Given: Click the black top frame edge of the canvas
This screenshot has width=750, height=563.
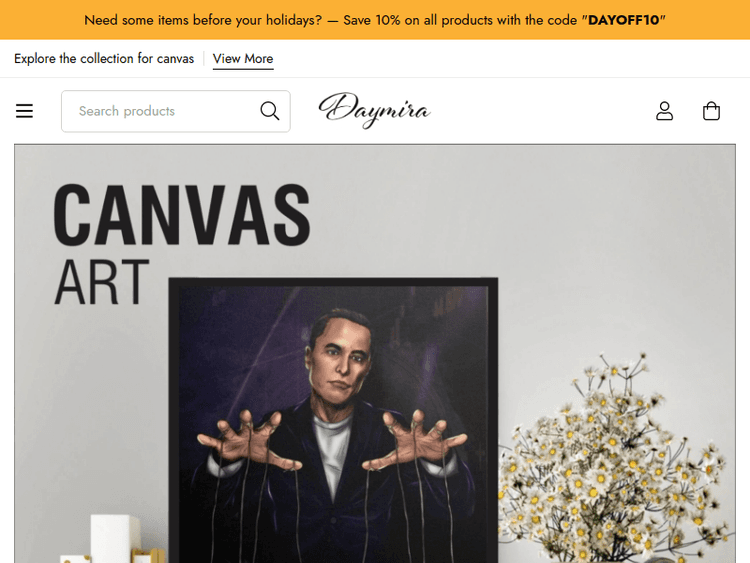Looking at the screenshot, I should 333,282.
